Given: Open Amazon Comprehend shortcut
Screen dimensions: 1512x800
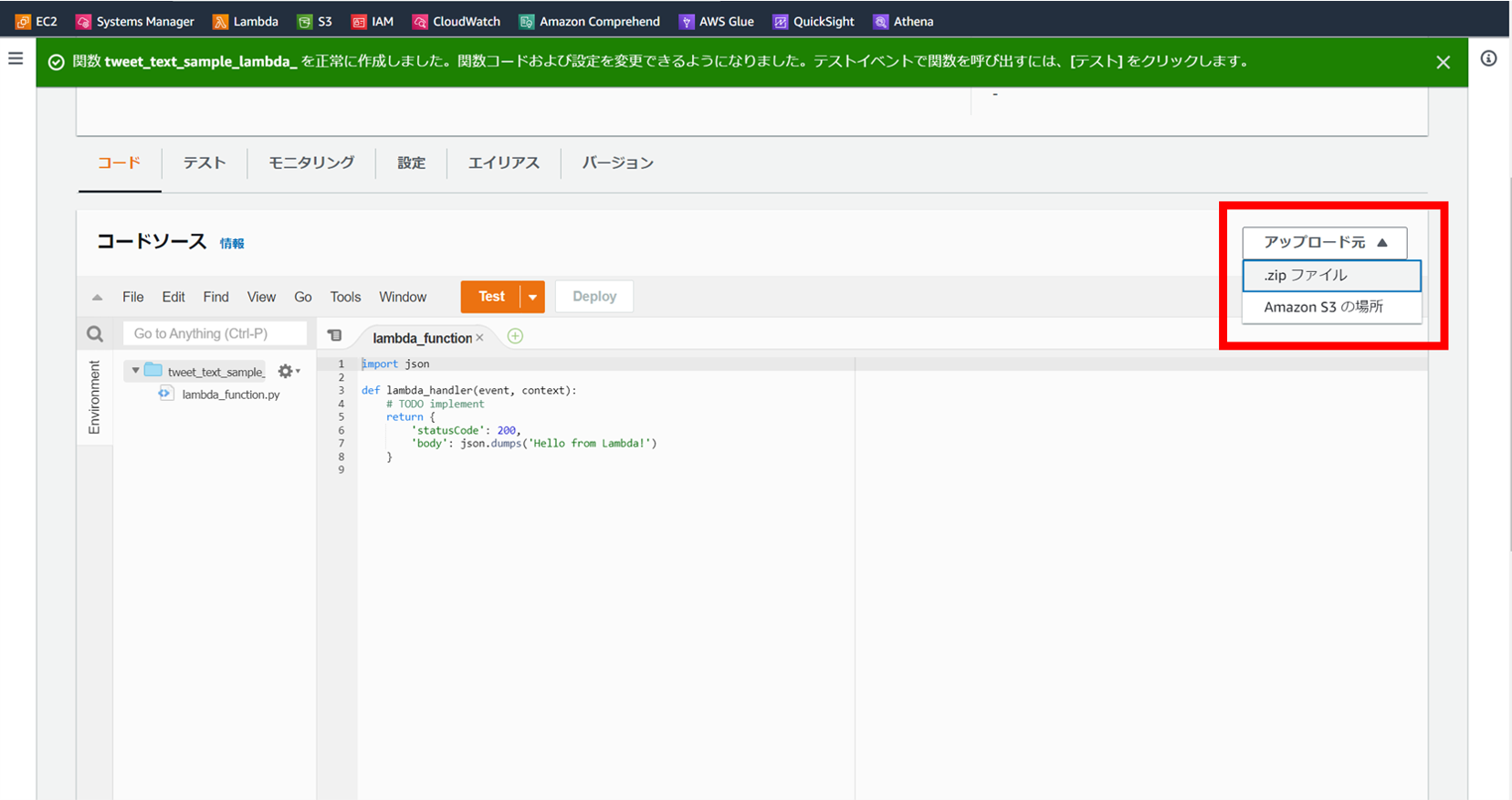Looking at the screenshot, I should (x=590, y=21).
